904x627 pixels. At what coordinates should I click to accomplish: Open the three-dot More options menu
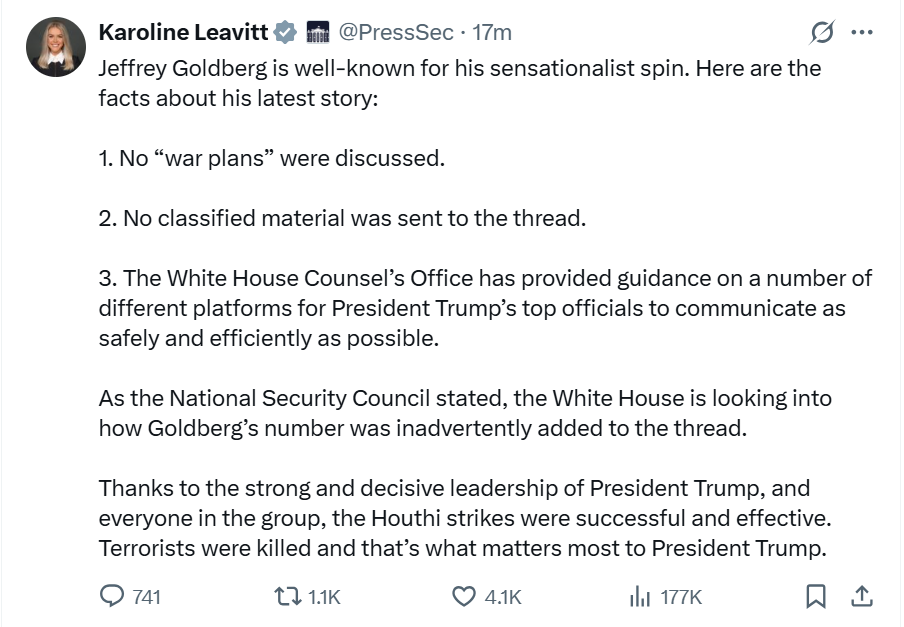coord(861,32)
